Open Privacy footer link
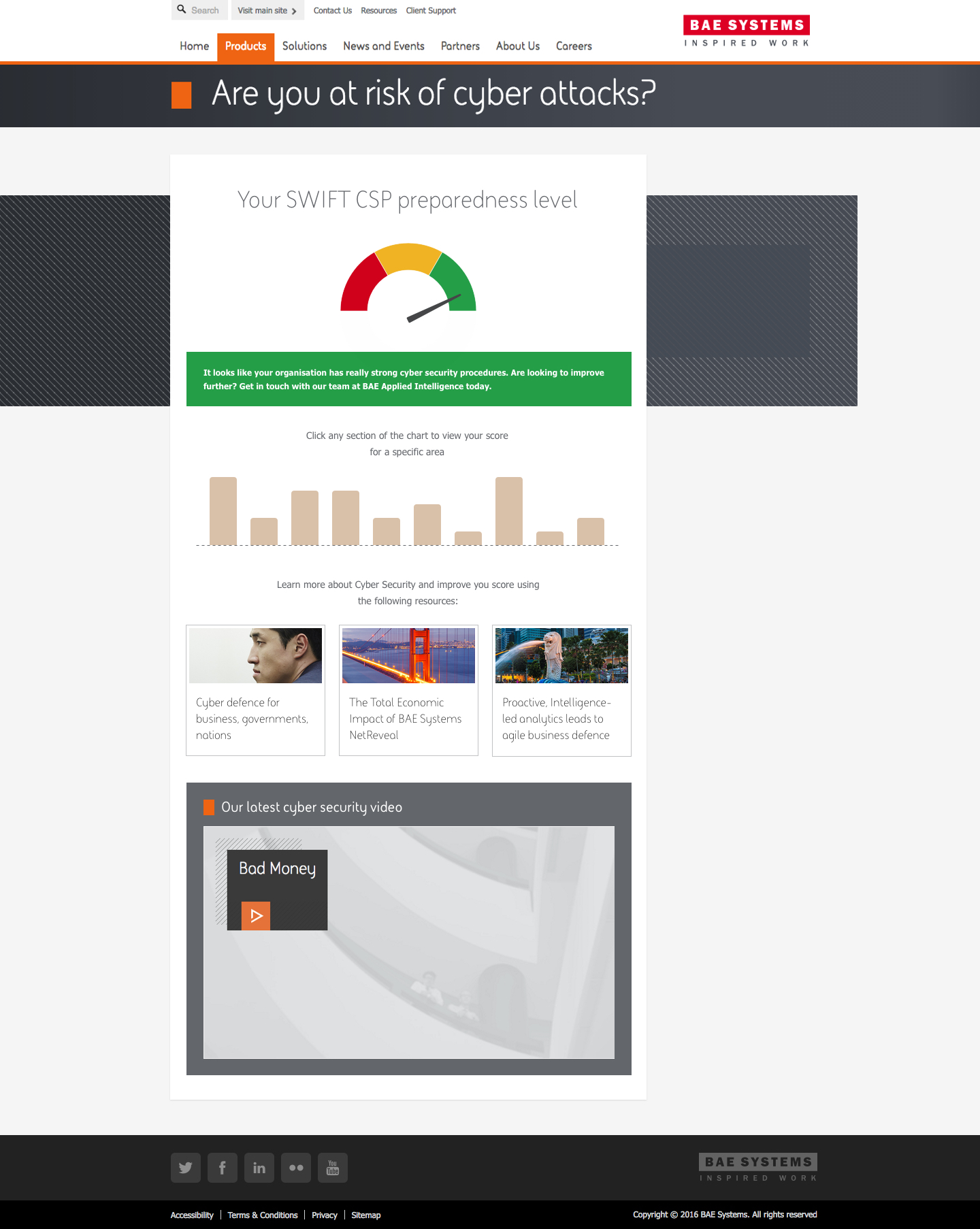 [325, 1215]
